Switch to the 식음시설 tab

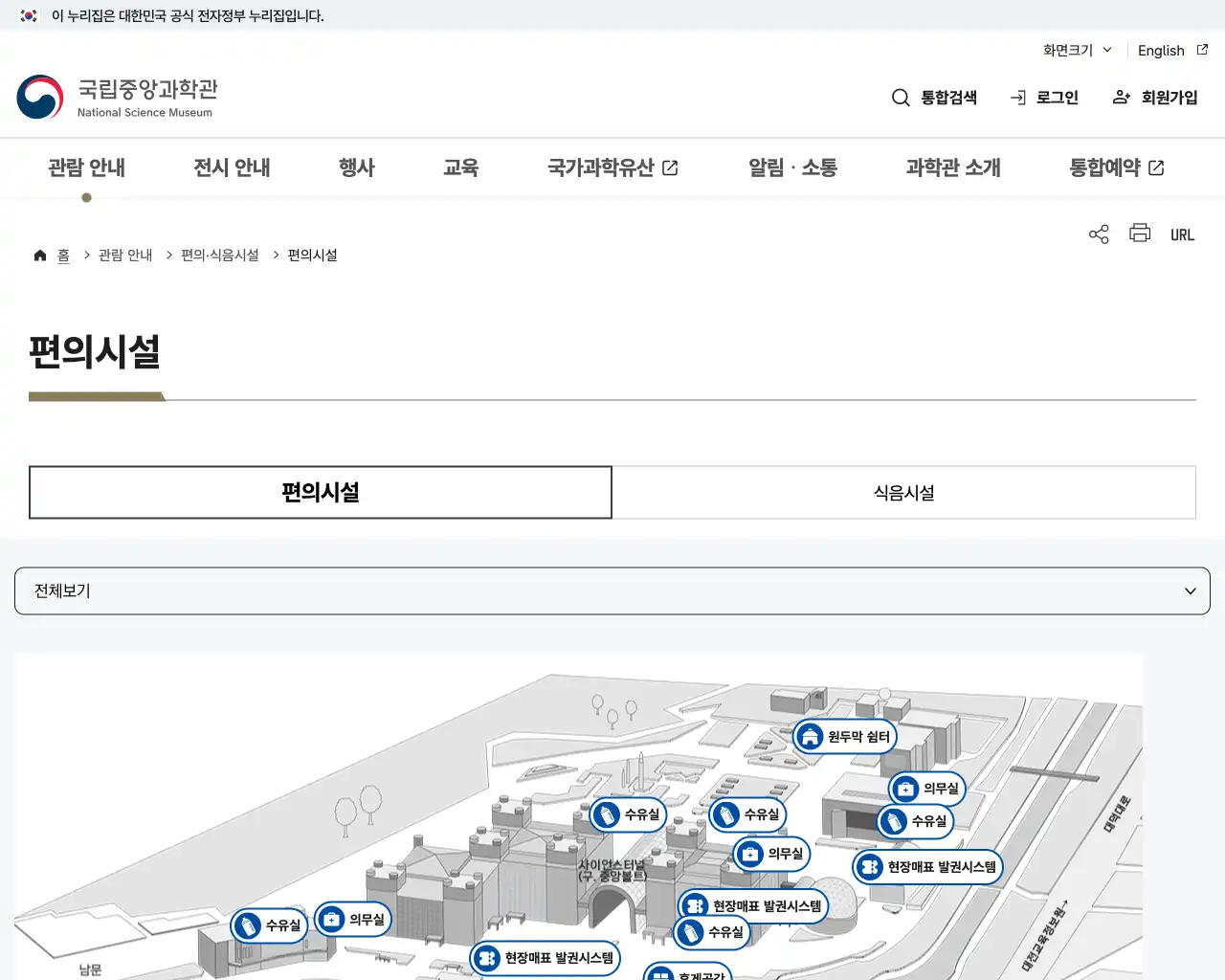click(x=903, y=492)
